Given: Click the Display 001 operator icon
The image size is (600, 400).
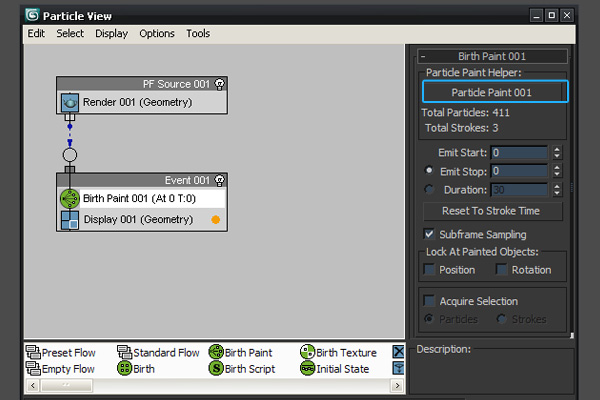Looking at the screenshot, I should [x=69, y=219].
